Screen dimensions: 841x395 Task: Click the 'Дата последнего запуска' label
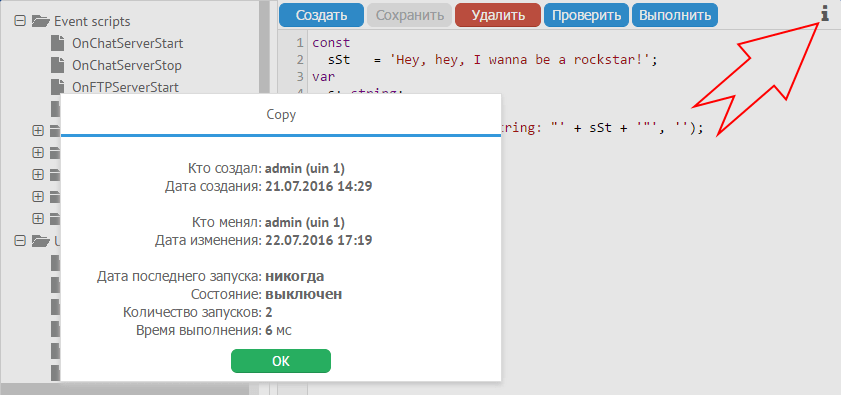click(x=180, y=277)
